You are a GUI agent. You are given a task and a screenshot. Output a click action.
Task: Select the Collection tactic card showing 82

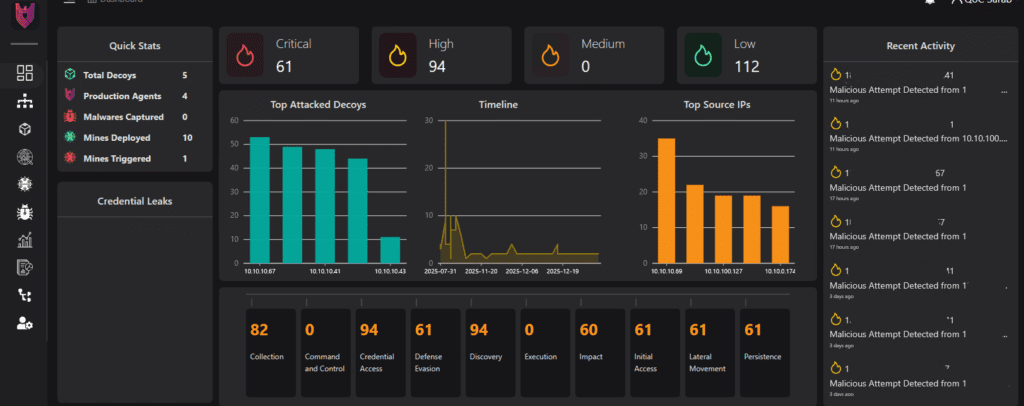point(270,352)
